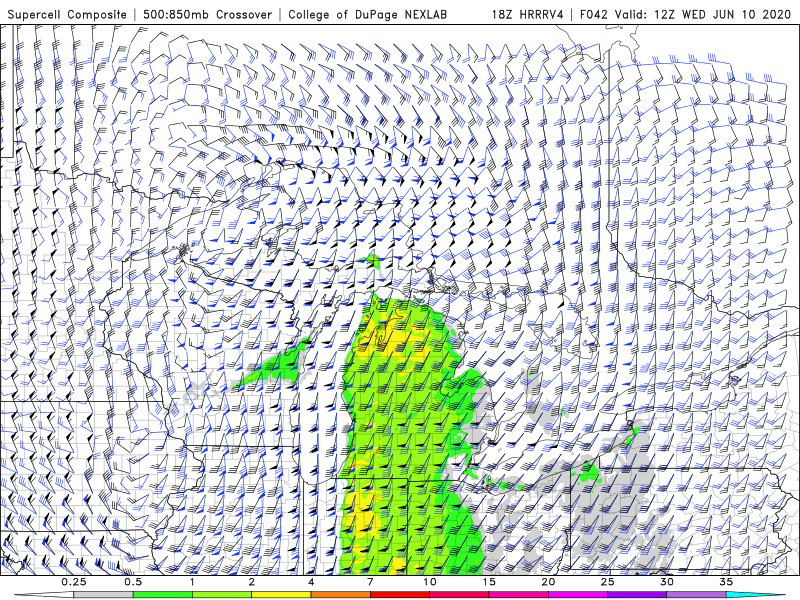Click the lime green 1–2 legend swatch

pyautogui.click(x=222, y=595)
